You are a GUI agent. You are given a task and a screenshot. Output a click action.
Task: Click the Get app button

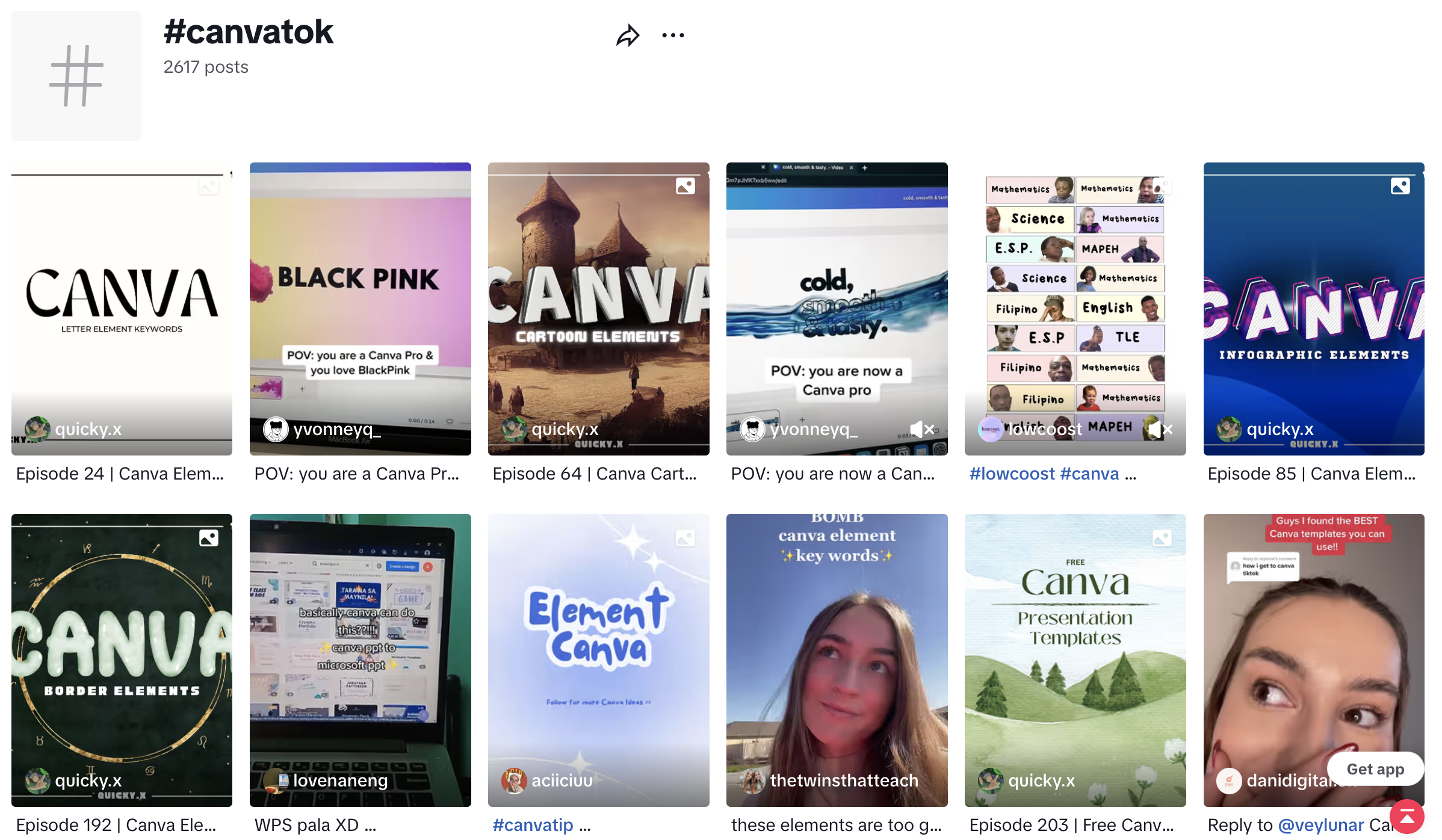(1375, 769)
